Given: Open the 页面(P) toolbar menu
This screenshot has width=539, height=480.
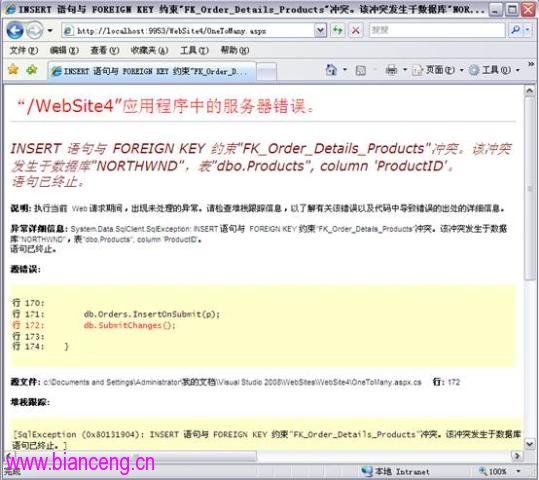Looking at the screenshot, I should coord(437,70).
